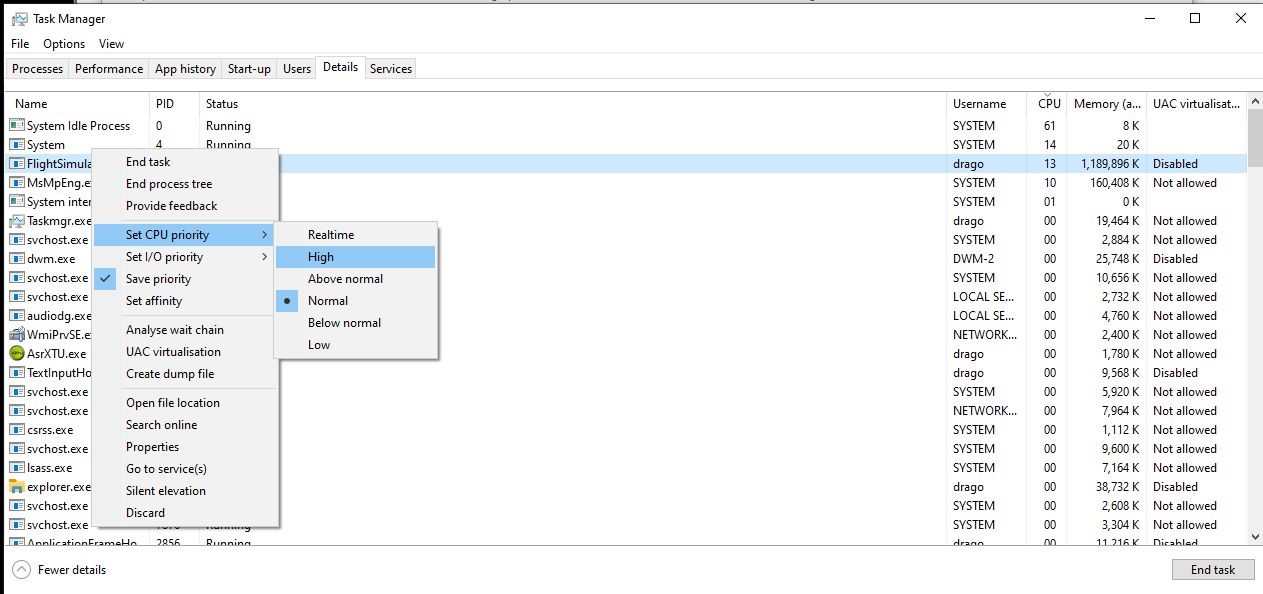The width and height of the screenshot is (1263, 594).
Task: Click the WmiPrvSE process icon
Action: pyautogui.click(x=16, y=334)
